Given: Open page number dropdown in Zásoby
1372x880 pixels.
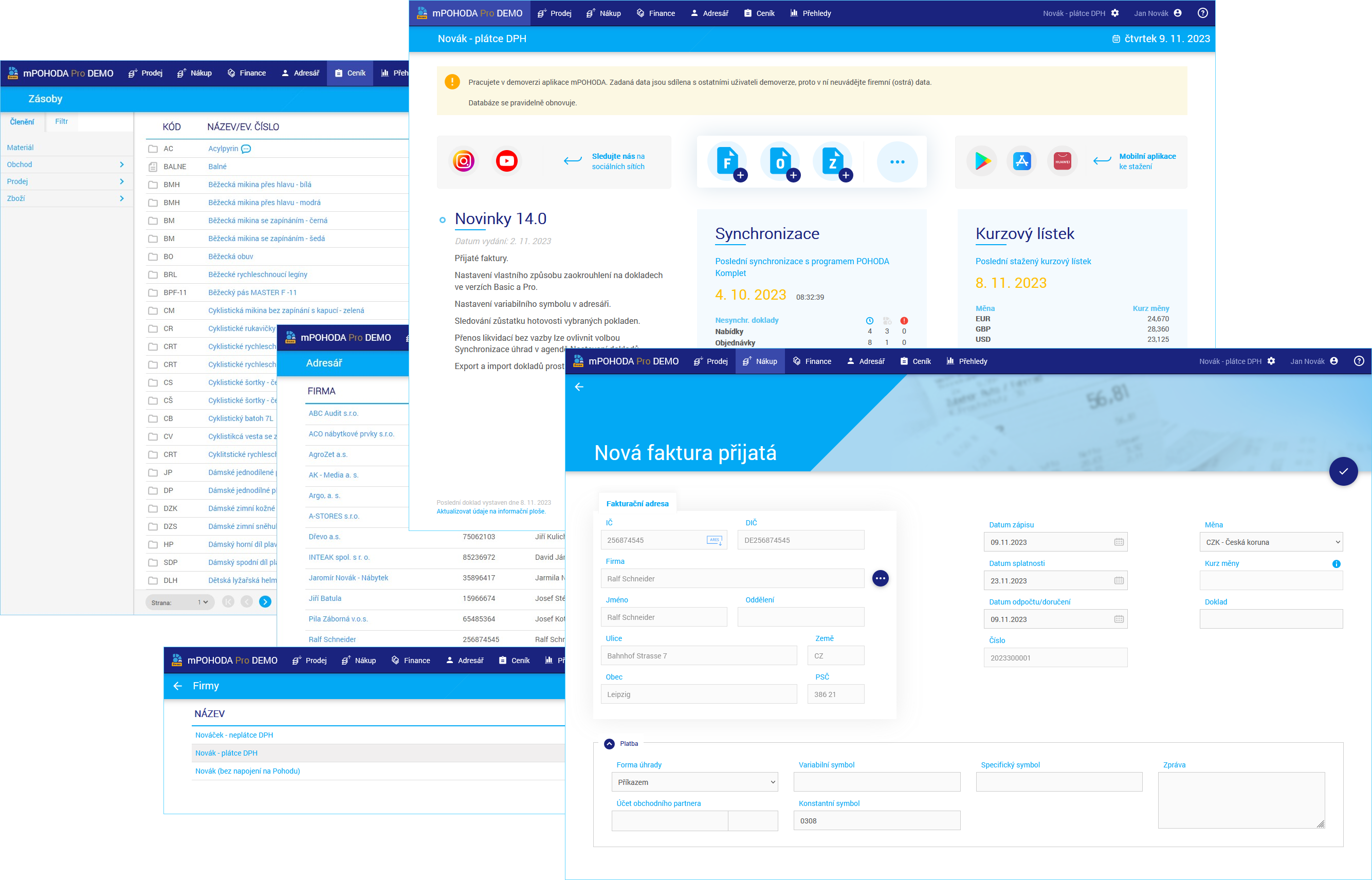Looking at the screenshot, I should 203,602.
